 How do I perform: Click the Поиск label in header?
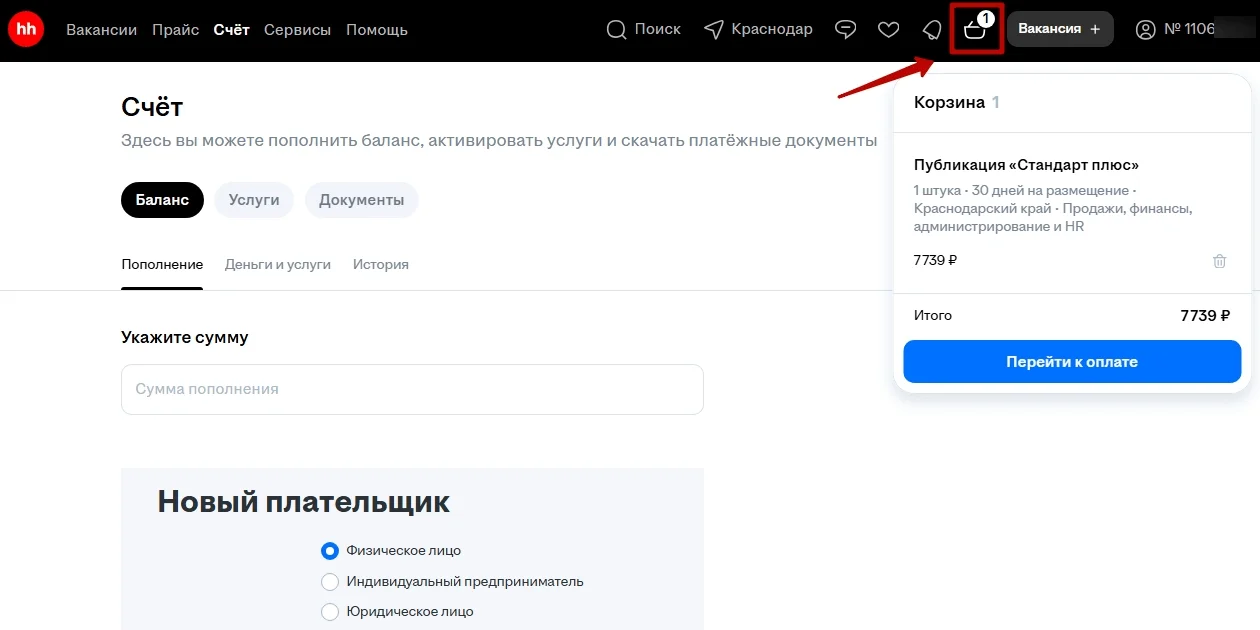tap(658, 30)
